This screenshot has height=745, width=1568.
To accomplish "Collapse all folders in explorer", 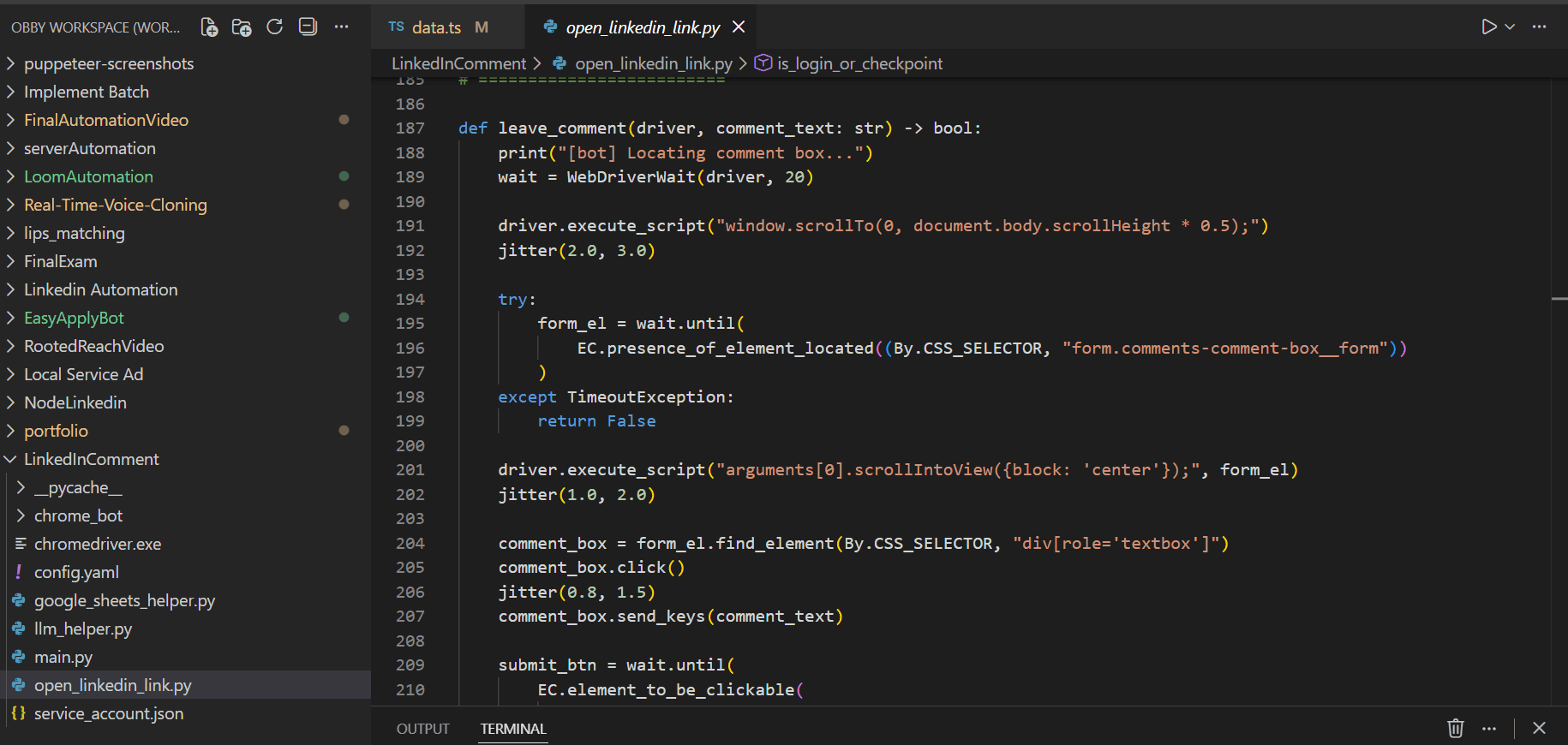I will click(x=308, y=27).
